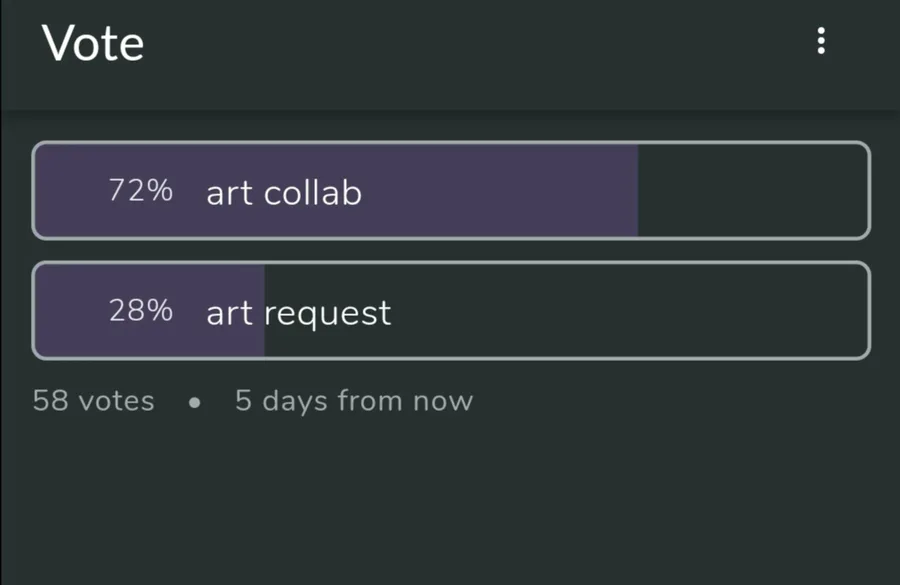
Task: Click the purple filled portion of art request bar
Action: pyautogui.click(x=150, y=311)
